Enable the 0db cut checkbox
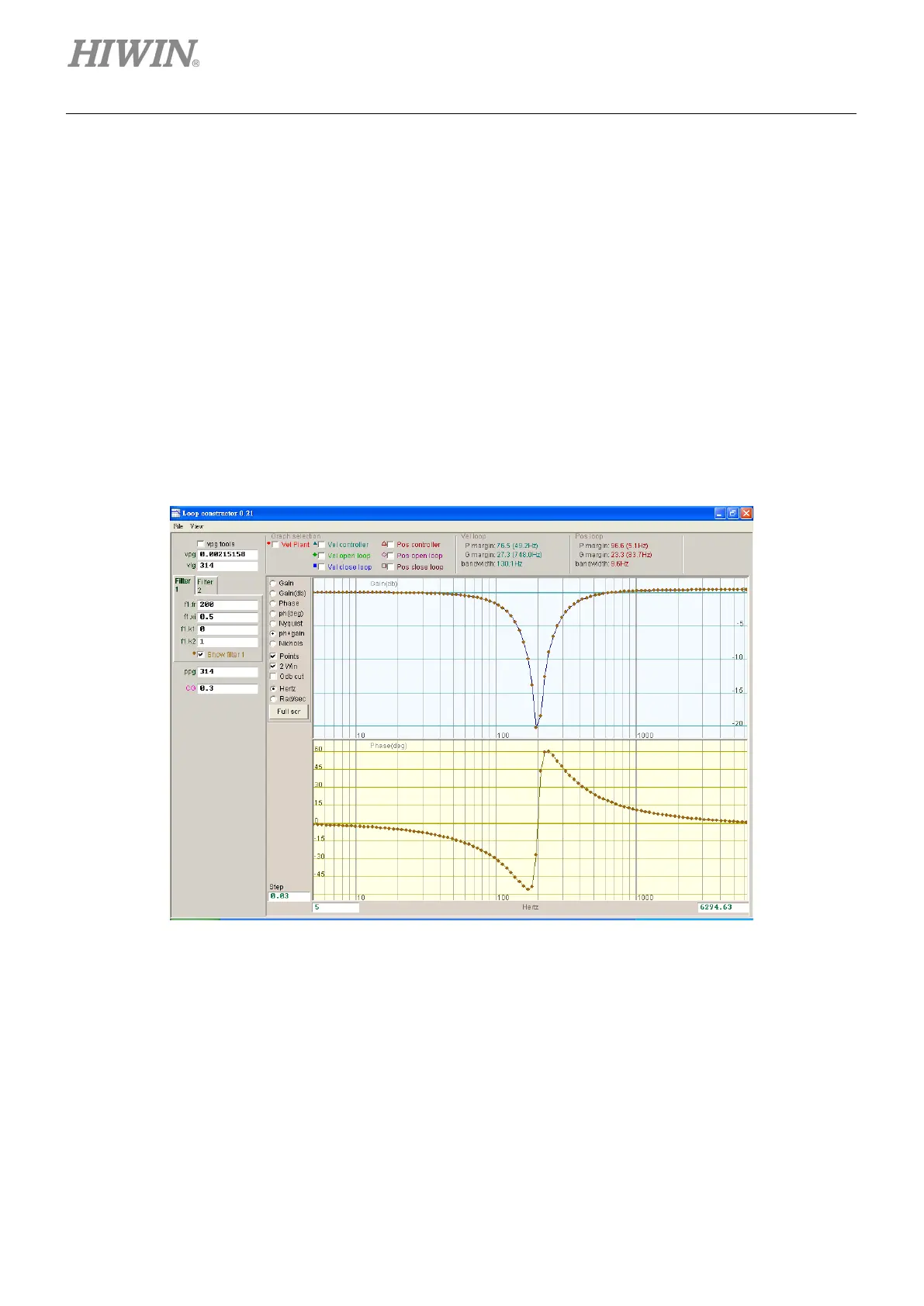Image resolution: width=924 pixels, height=1306 pixels. 273,676
